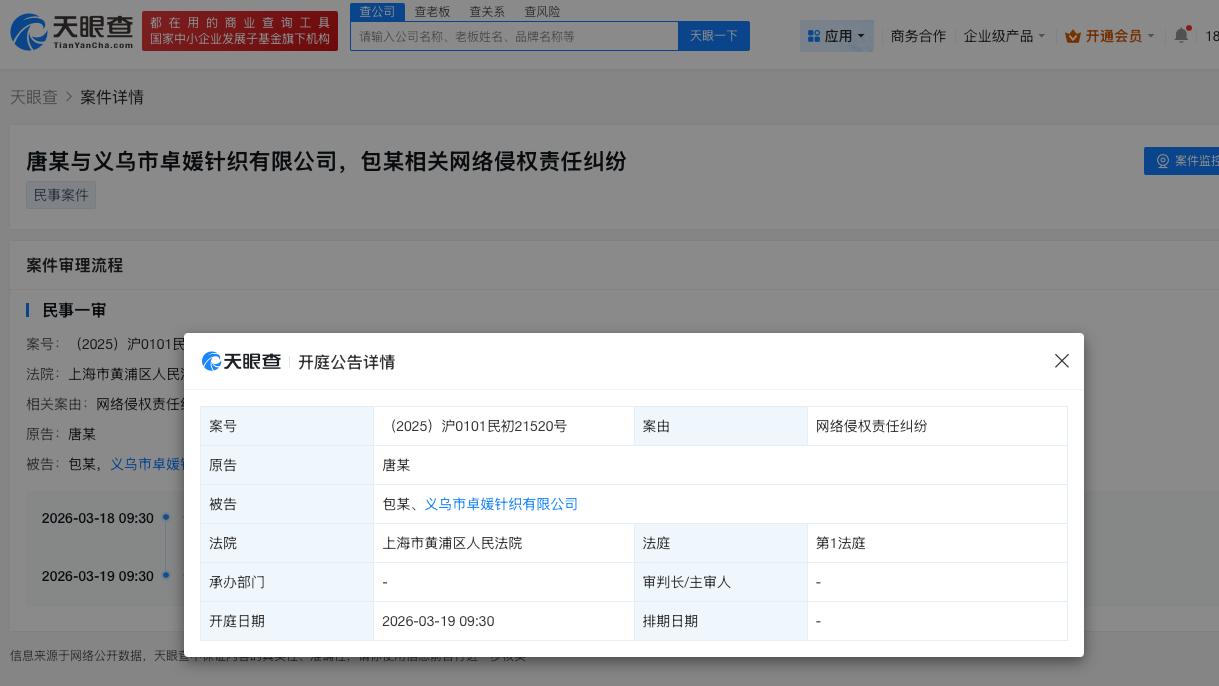1219x686 pixels.
Task: Open the 义乌市卓媛针织有限公司 company link
Action: (501, 504)
